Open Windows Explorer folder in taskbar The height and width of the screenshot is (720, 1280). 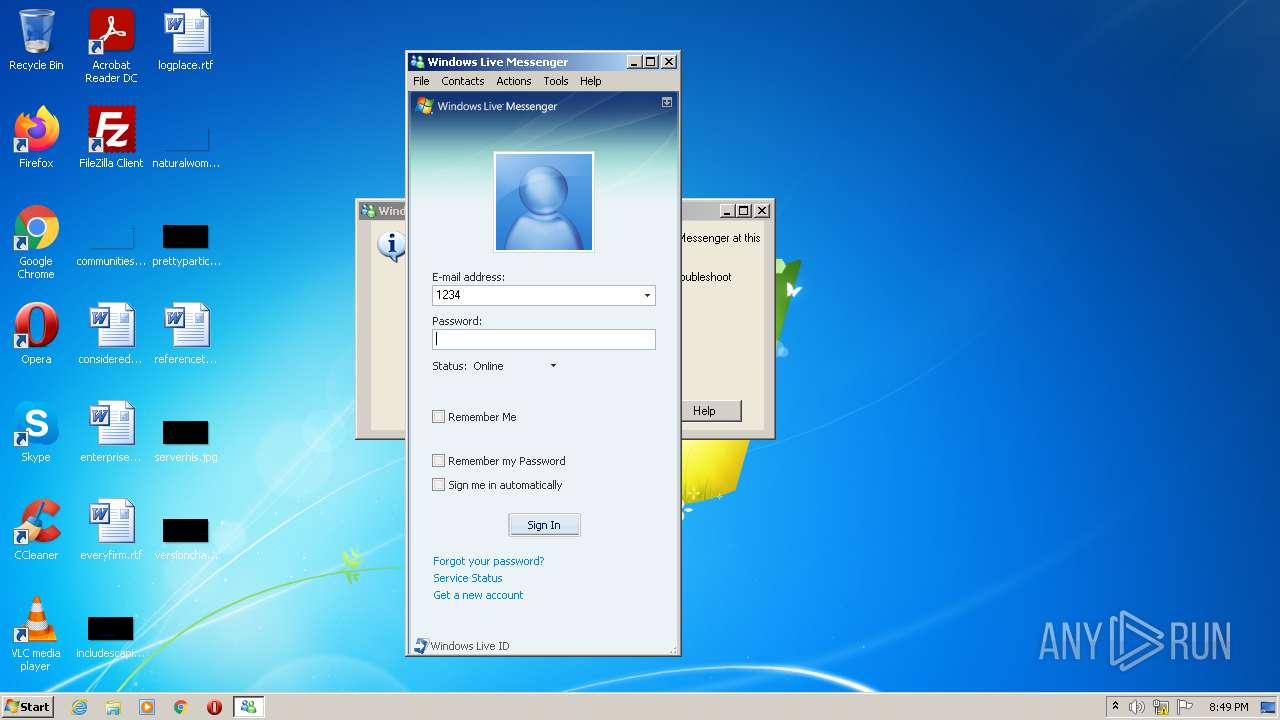coord(113,707)
